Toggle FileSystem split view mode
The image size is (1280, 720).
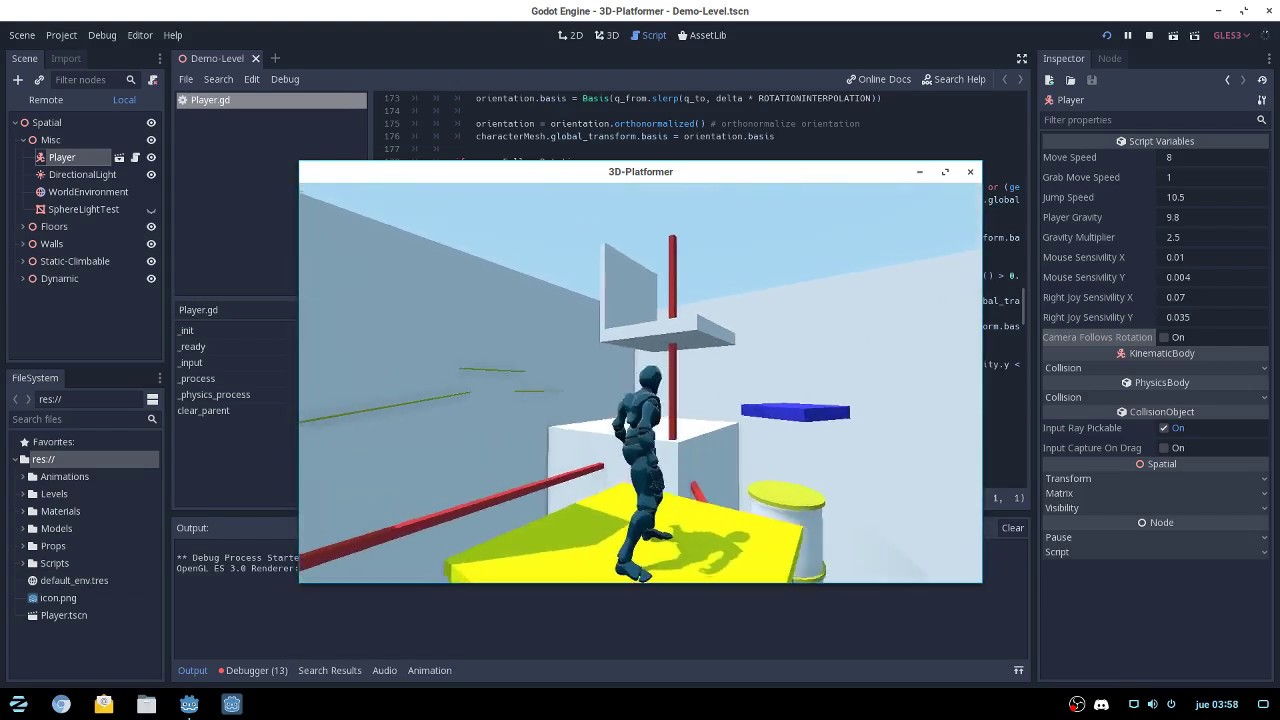click(x=152, y=399)
